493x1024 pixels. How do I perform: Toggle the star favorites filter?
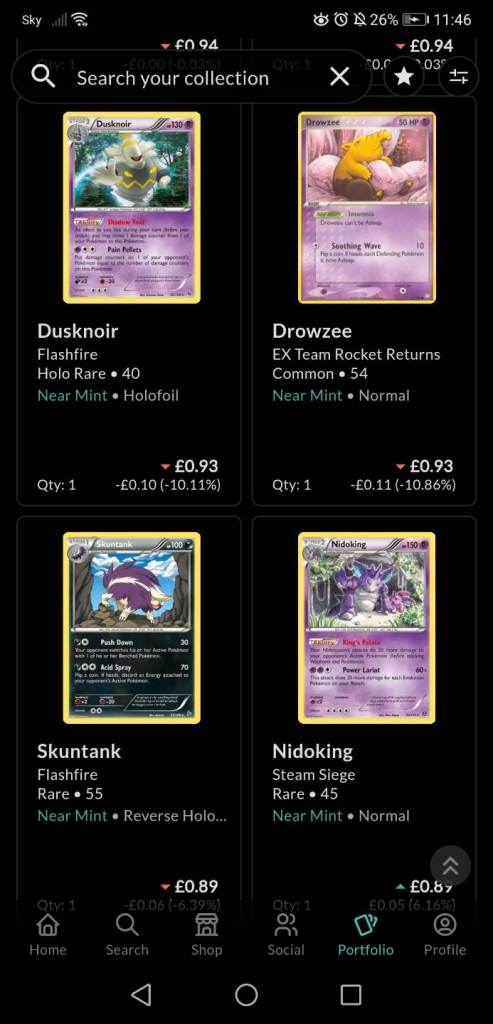pos(404,78)
